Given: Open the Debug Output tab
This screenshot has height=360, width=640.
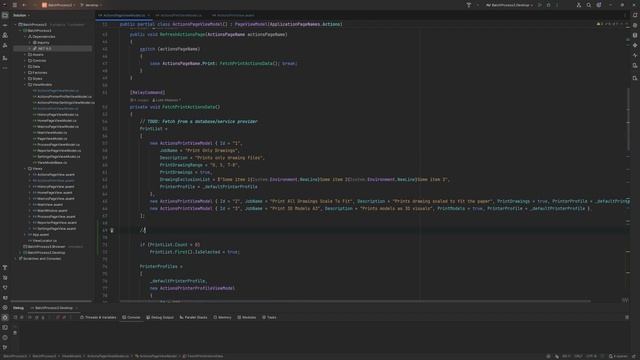Looking at the screenshot, I should 160,317.
